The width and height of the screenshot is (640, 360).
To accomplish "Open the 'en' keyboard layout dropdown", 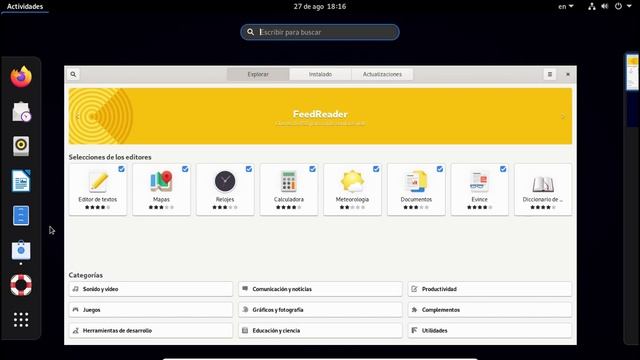I will (566, 6).
